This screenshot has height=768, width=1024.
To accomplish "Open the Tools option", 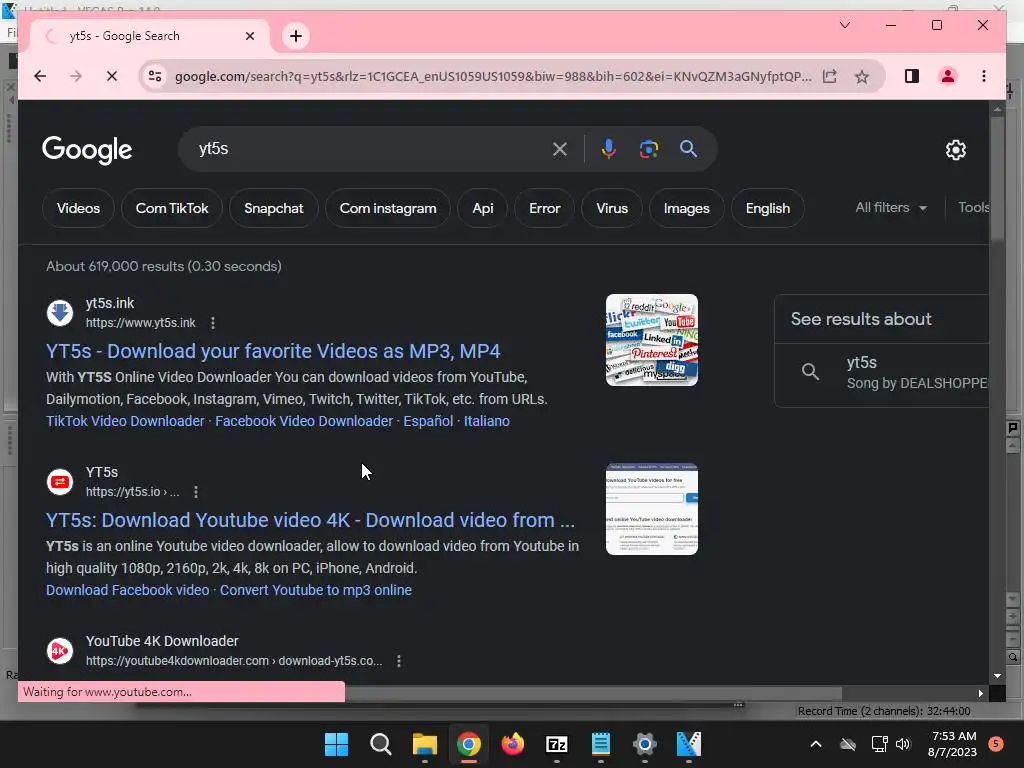I will coord(973,208).
